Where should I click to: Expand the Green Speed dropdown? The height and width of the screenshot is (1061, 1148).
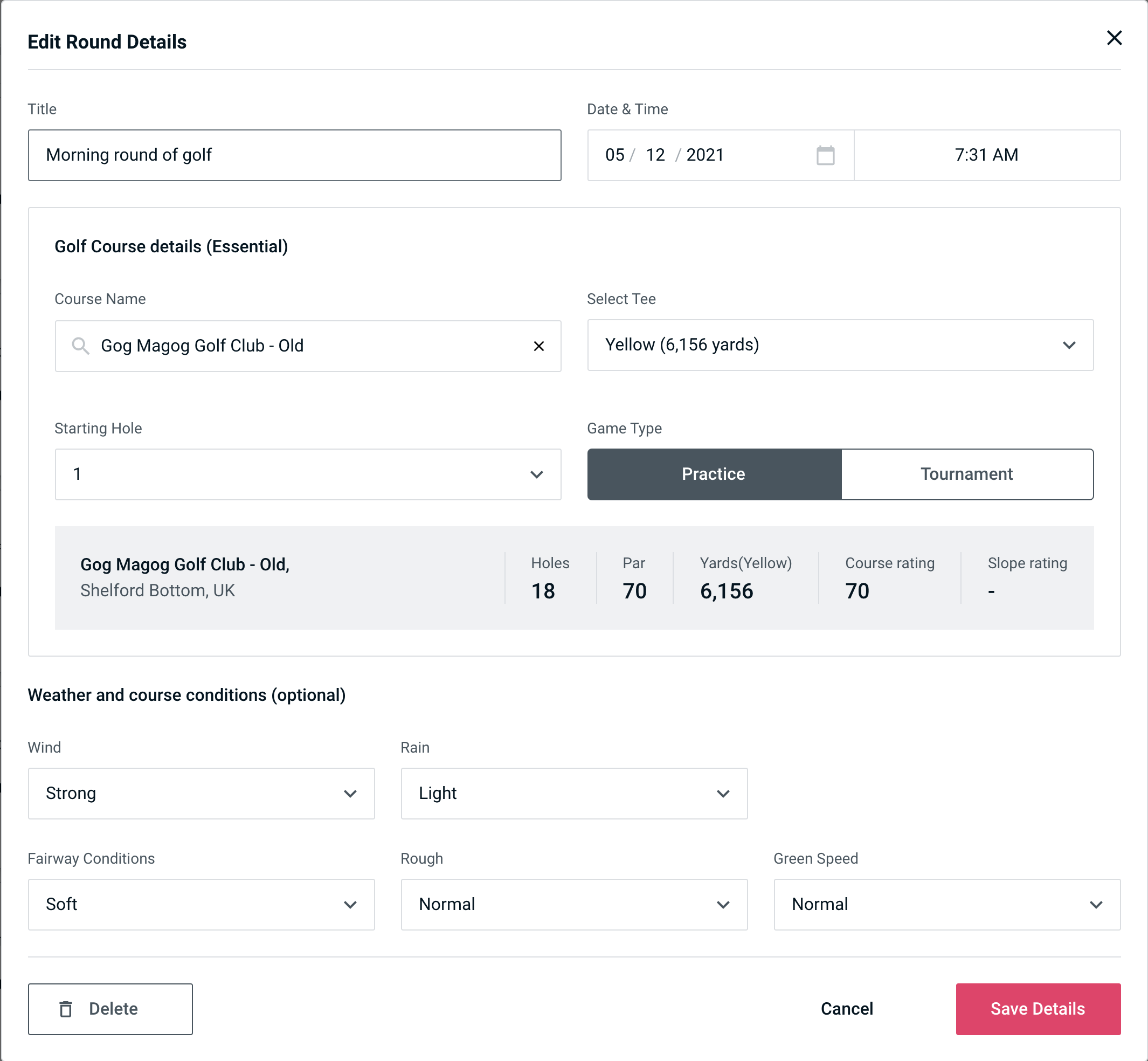[946, 904]
